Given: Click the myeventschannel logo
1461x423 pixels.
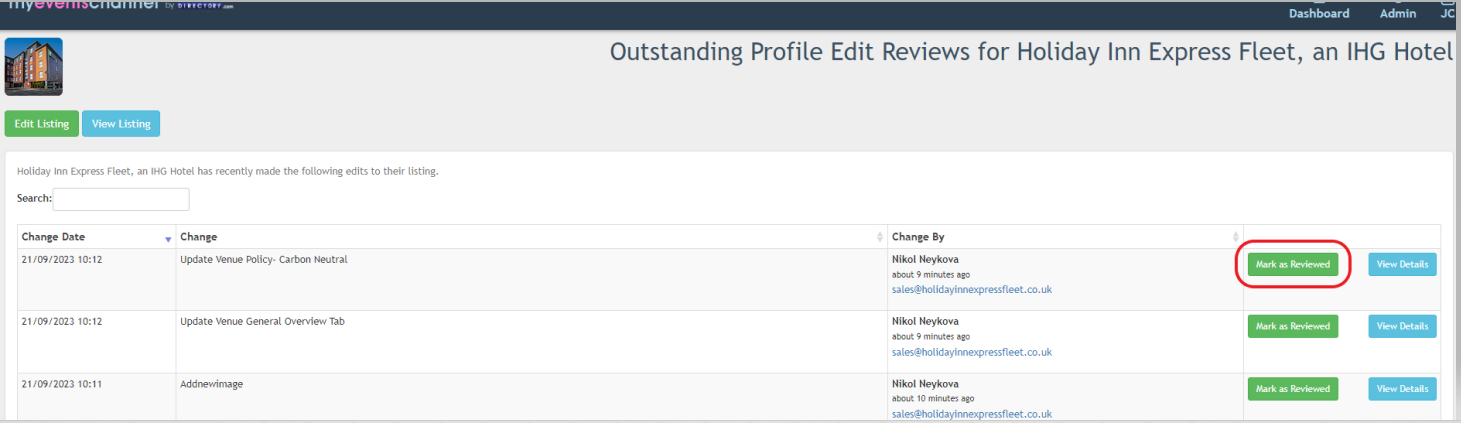Looking at the screenshot, I should tap(120, 6).
